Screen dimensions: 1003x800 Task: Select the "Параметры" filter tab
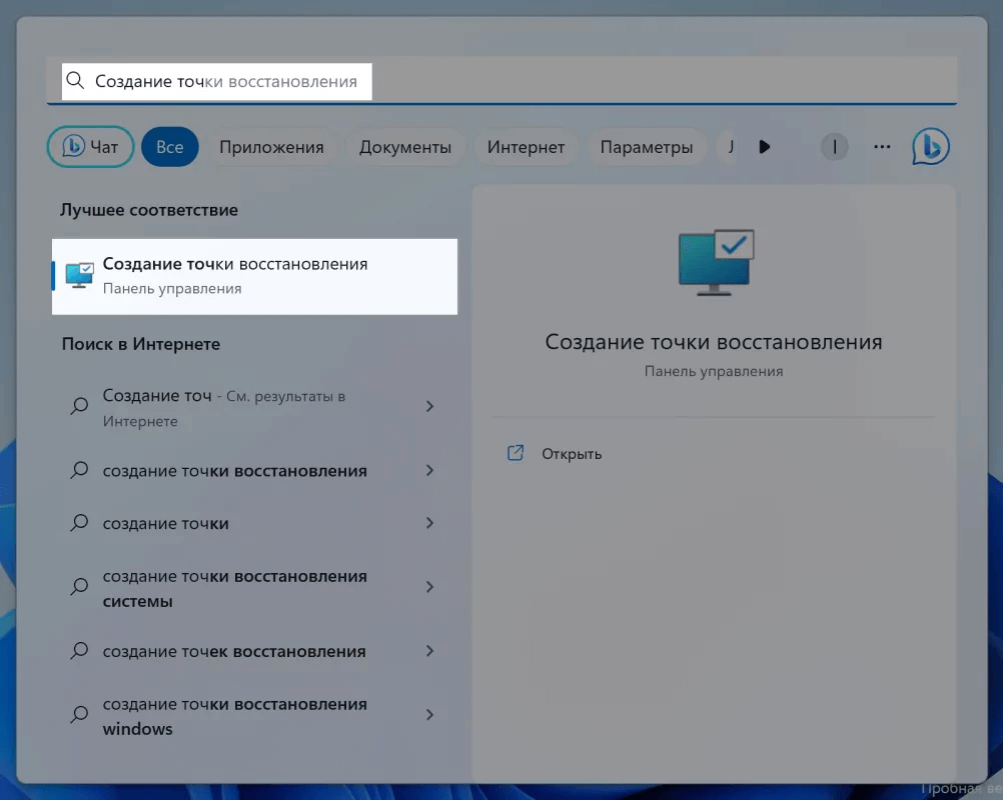[x=646, y=147]
